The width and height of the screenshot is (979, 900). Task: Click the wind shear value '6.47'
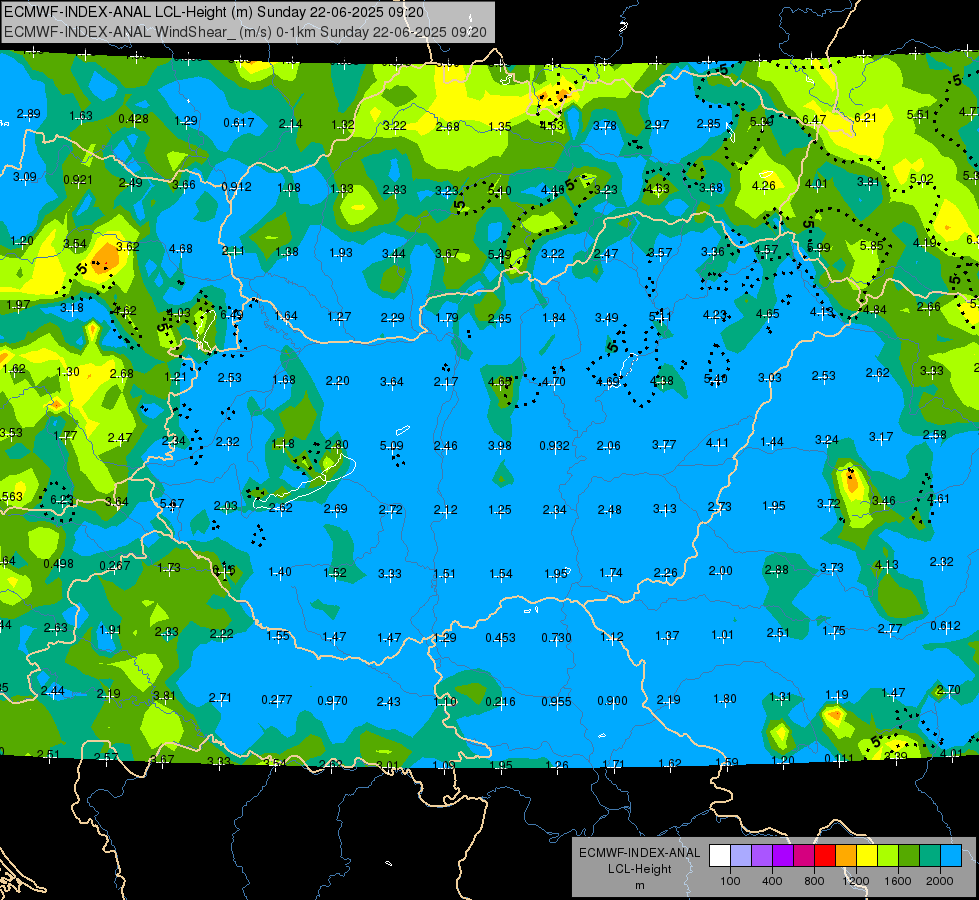[x=814, y=119]
